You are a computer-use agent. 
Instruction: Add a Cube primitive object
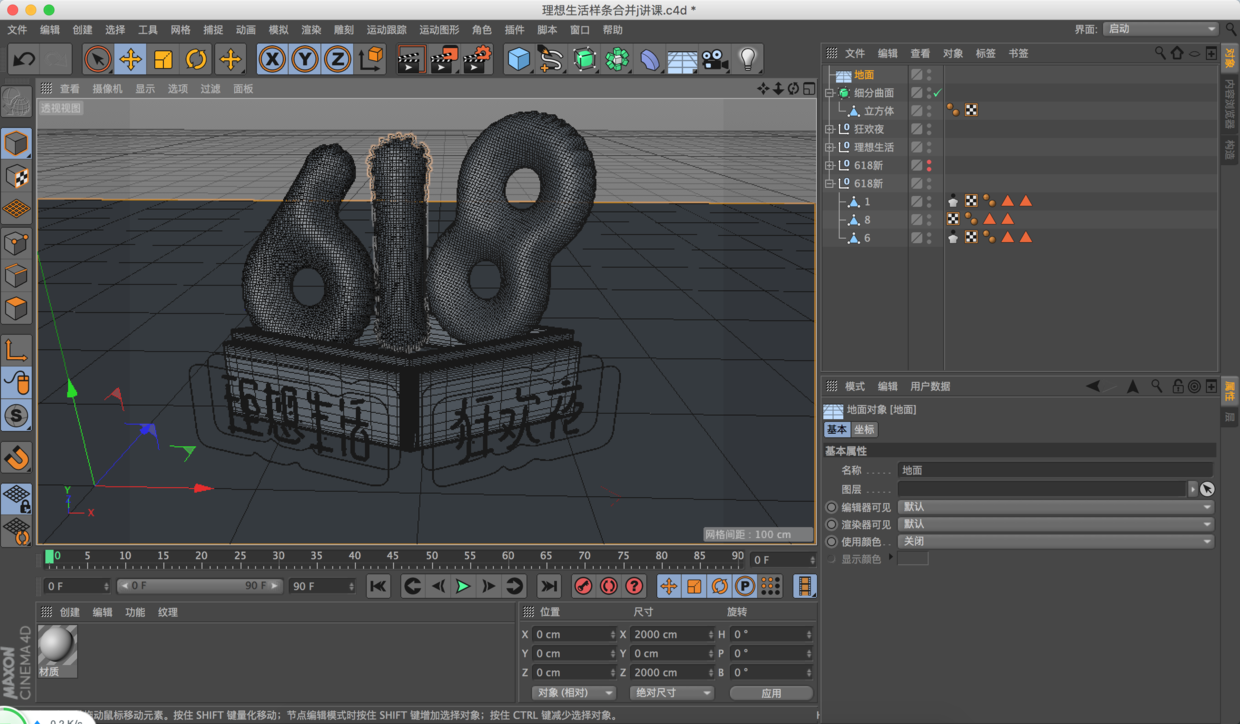pyautogui.click(x=518, y=59)
